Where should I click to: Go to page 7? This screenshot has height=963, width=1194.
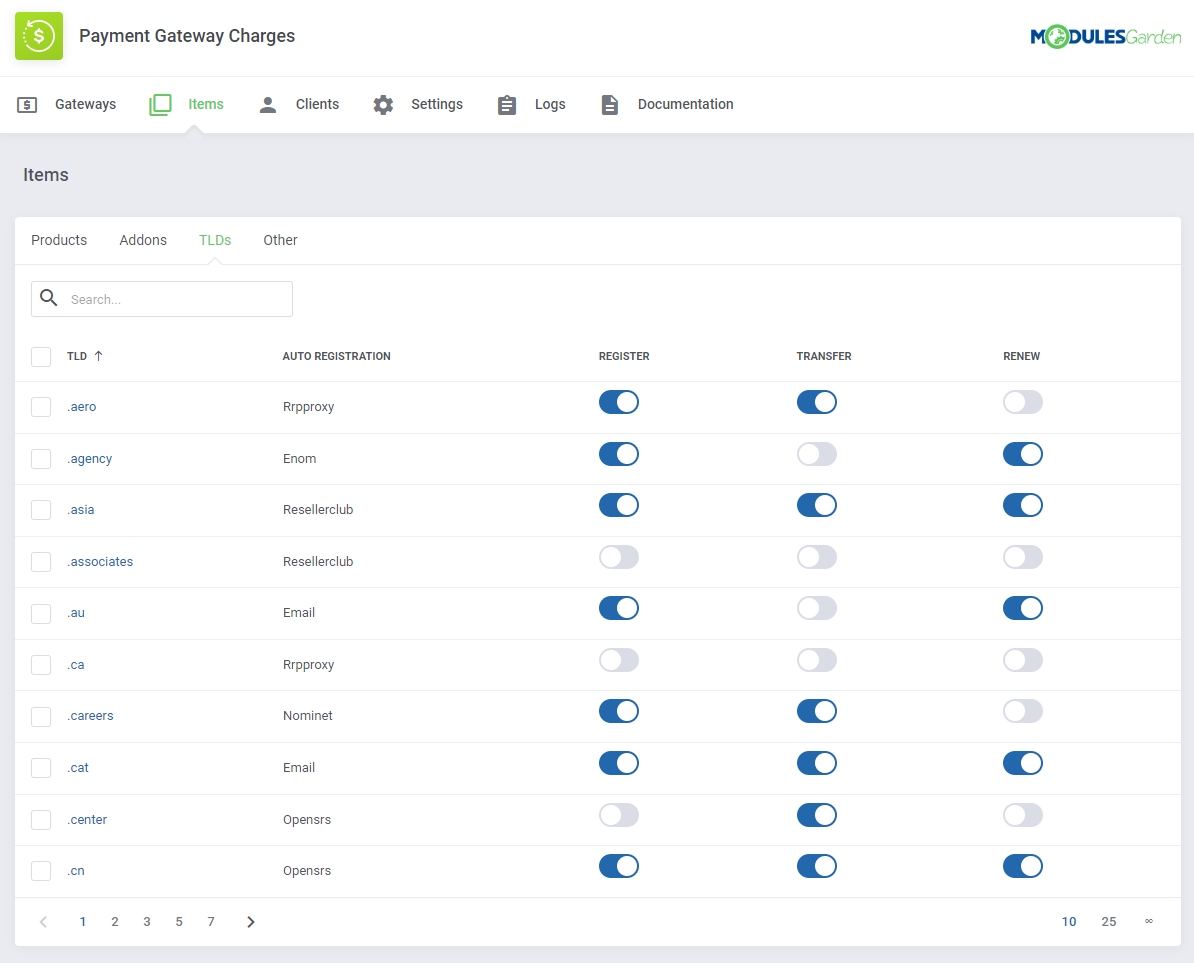(x=211, y=922)
